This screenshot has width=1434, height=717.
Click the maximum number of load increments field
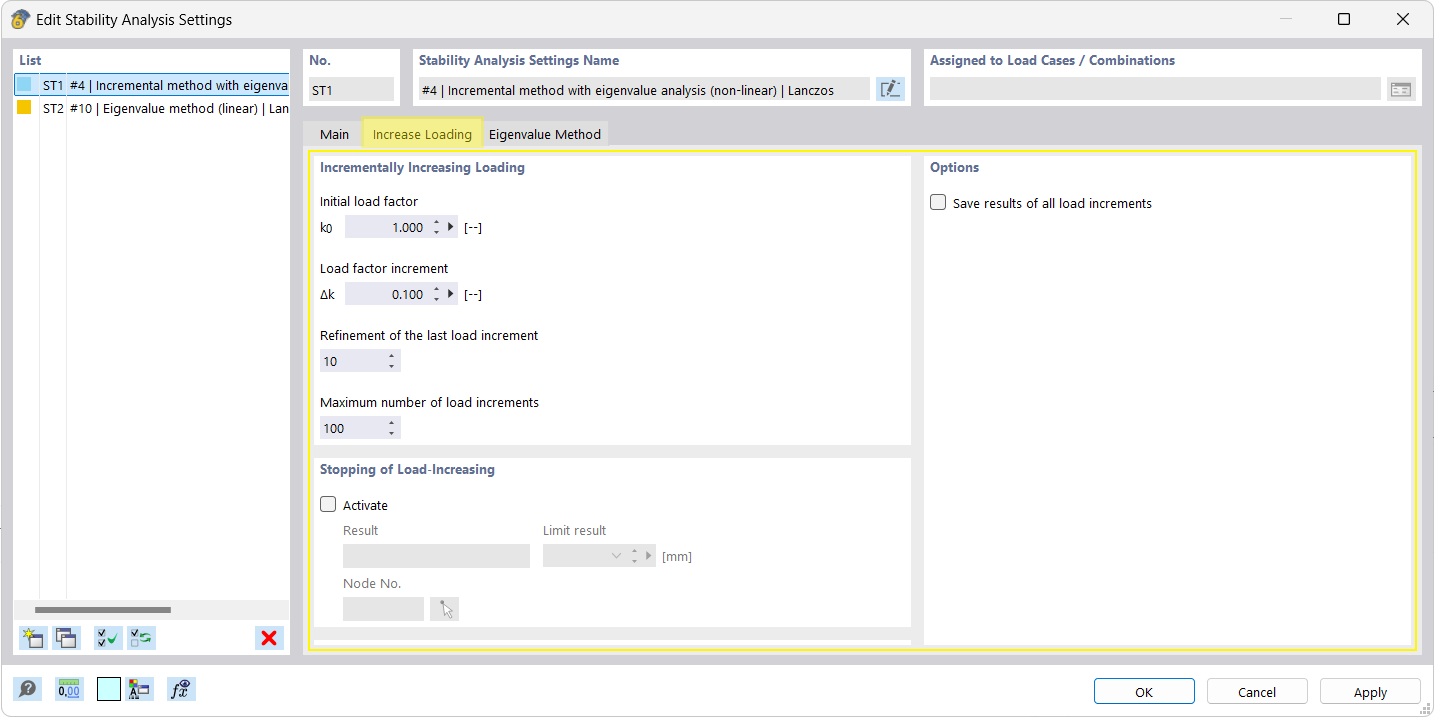tap(352, 428)
